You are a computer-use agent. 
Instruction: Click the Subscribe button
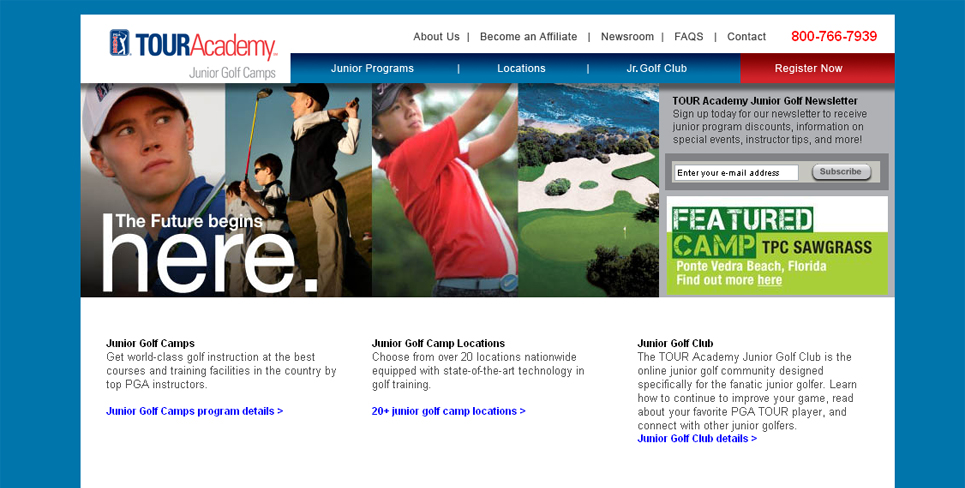pyautogui.click(x=841, y=172)
